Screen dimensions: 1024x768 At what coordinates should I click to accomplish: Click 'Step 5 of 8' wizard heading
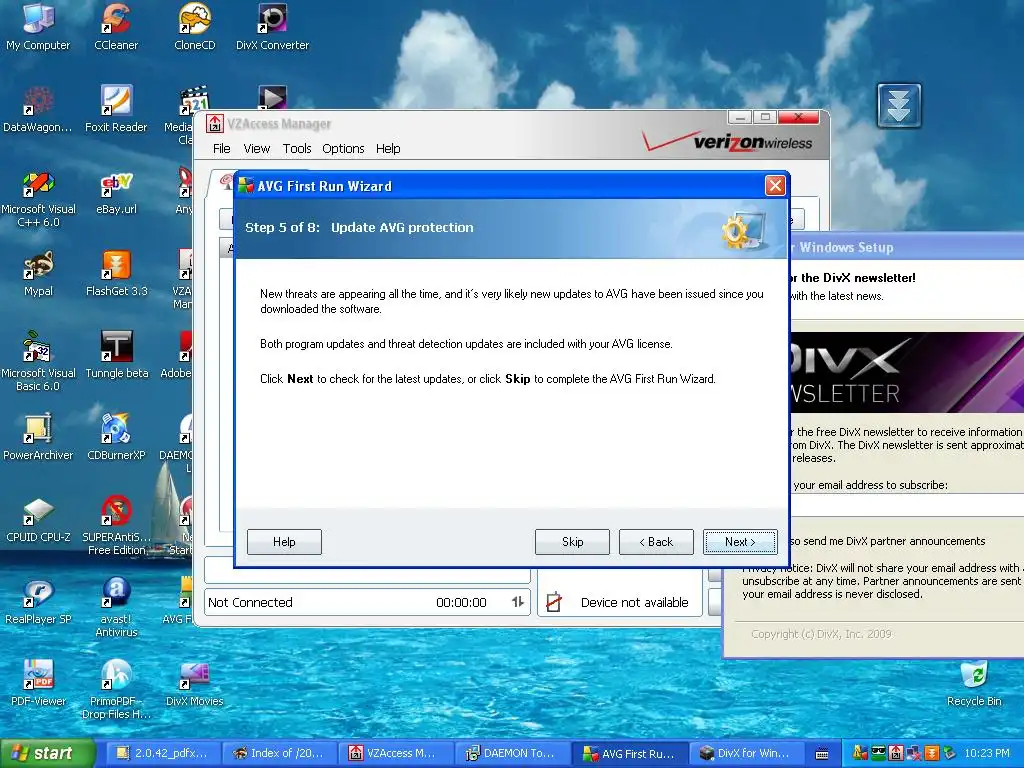click(282, 227)
